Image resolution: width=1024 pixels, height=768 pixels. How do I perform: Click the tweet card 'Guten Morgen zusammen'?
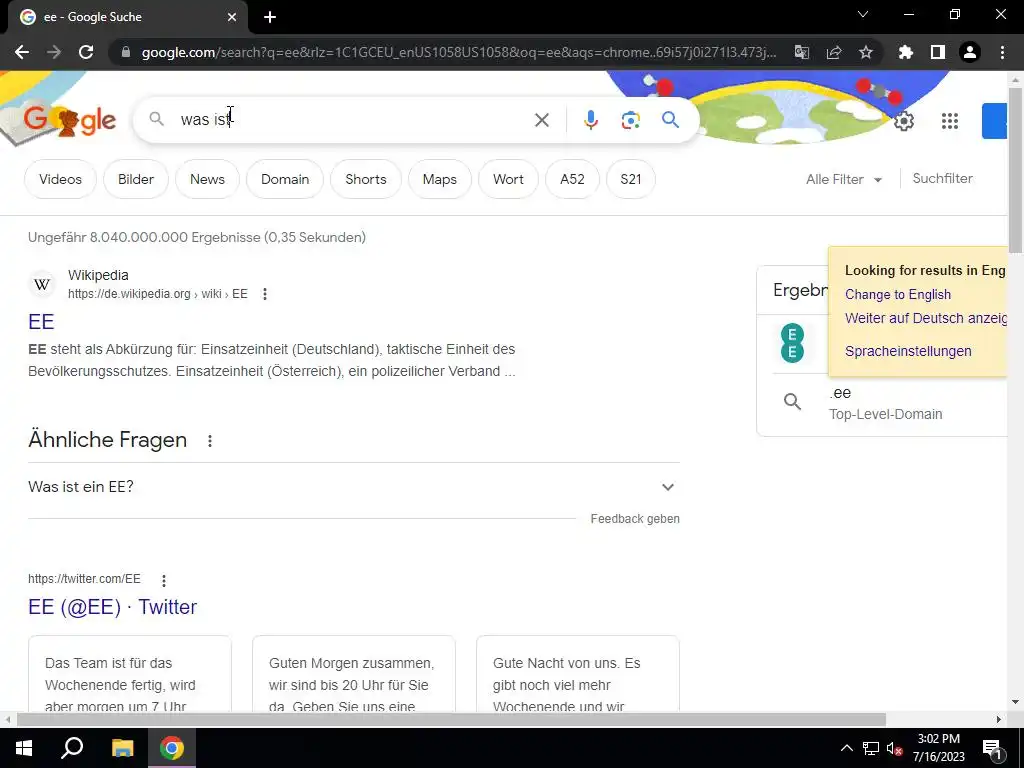pos(354,673)
